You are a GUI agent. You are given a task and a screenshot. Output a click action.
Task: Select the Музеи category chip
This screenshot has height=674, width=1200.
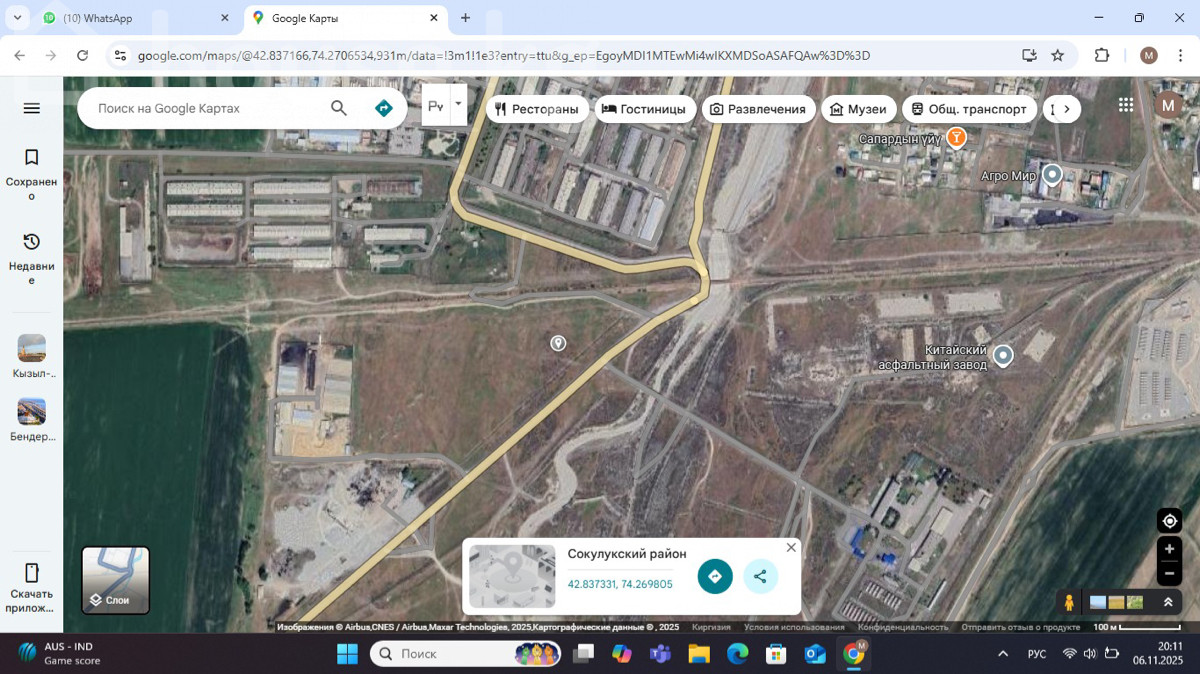pyautogui.click(x=858, y=109)
